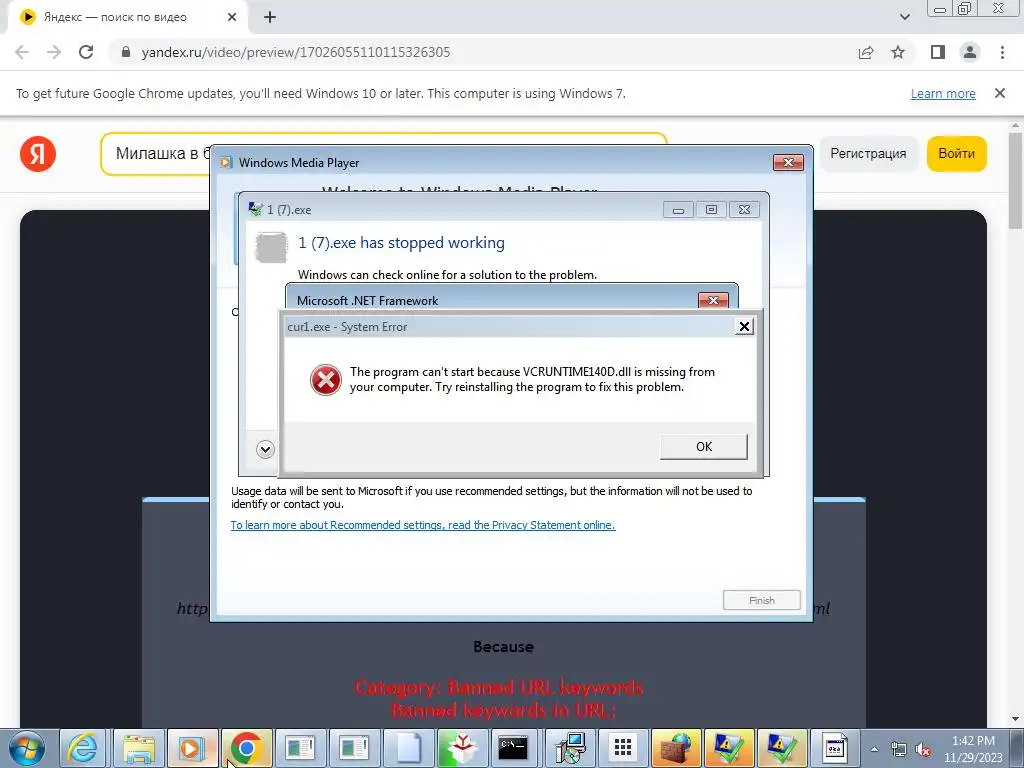Click the muted volume tray icon
Viewport: 1024px width, 768px height.
(923, 750)
